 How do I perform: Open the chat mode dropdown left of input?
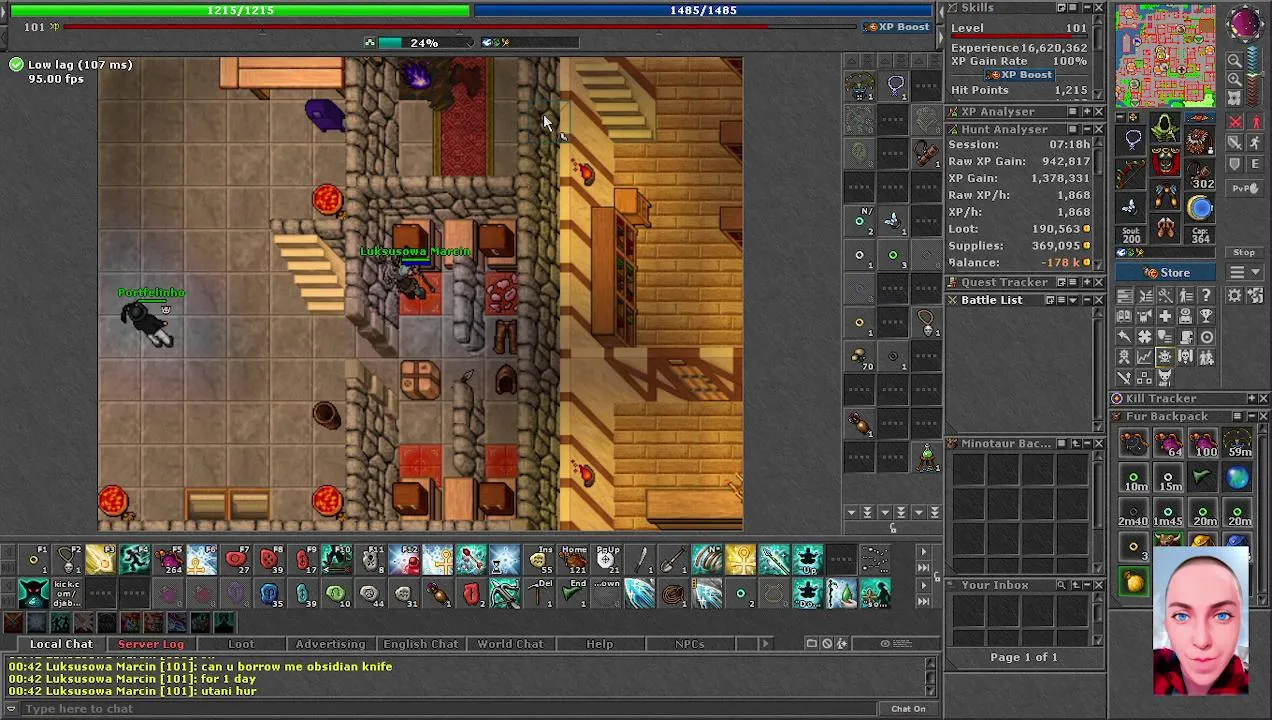click(11, 709)
